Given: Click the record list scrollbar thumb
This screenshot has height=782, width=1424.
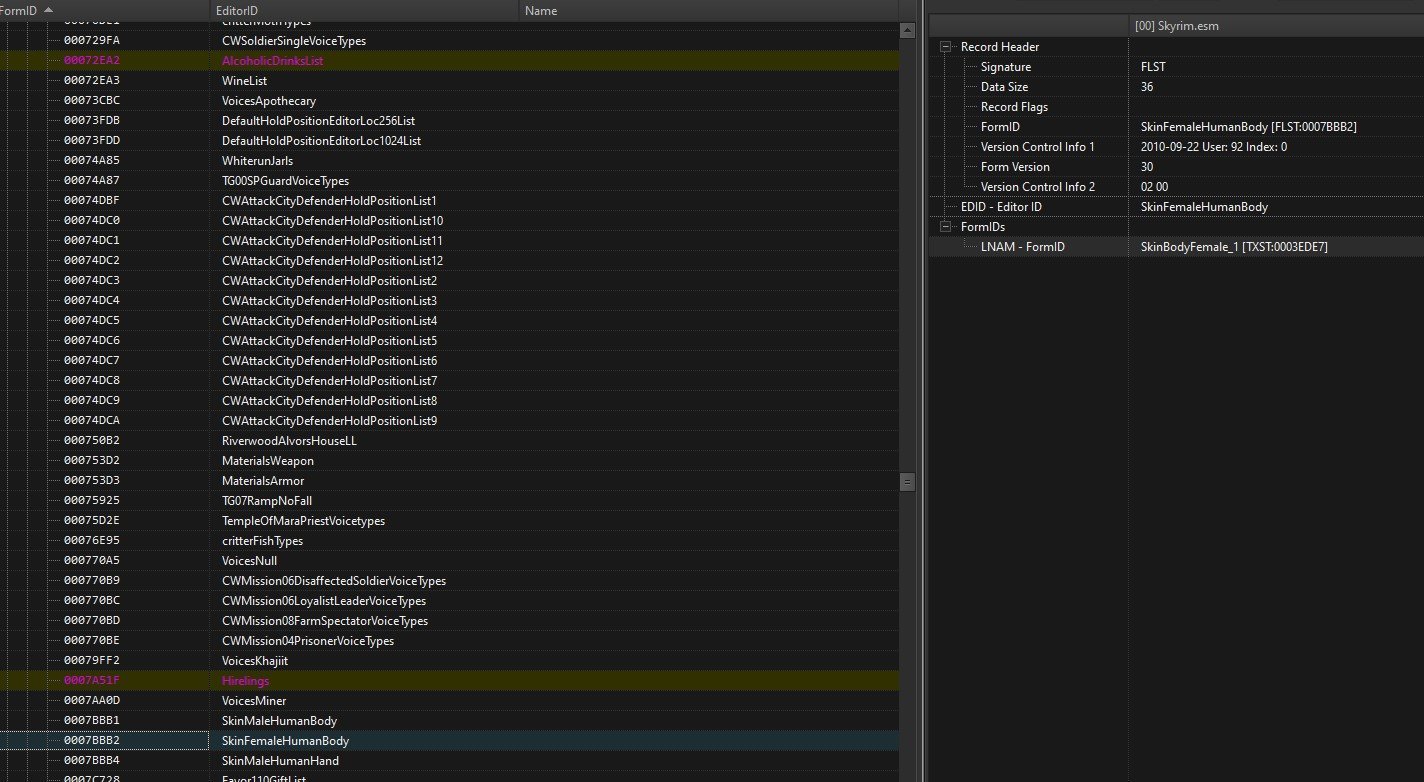Looking at the screenshot, I should point(908,482).
